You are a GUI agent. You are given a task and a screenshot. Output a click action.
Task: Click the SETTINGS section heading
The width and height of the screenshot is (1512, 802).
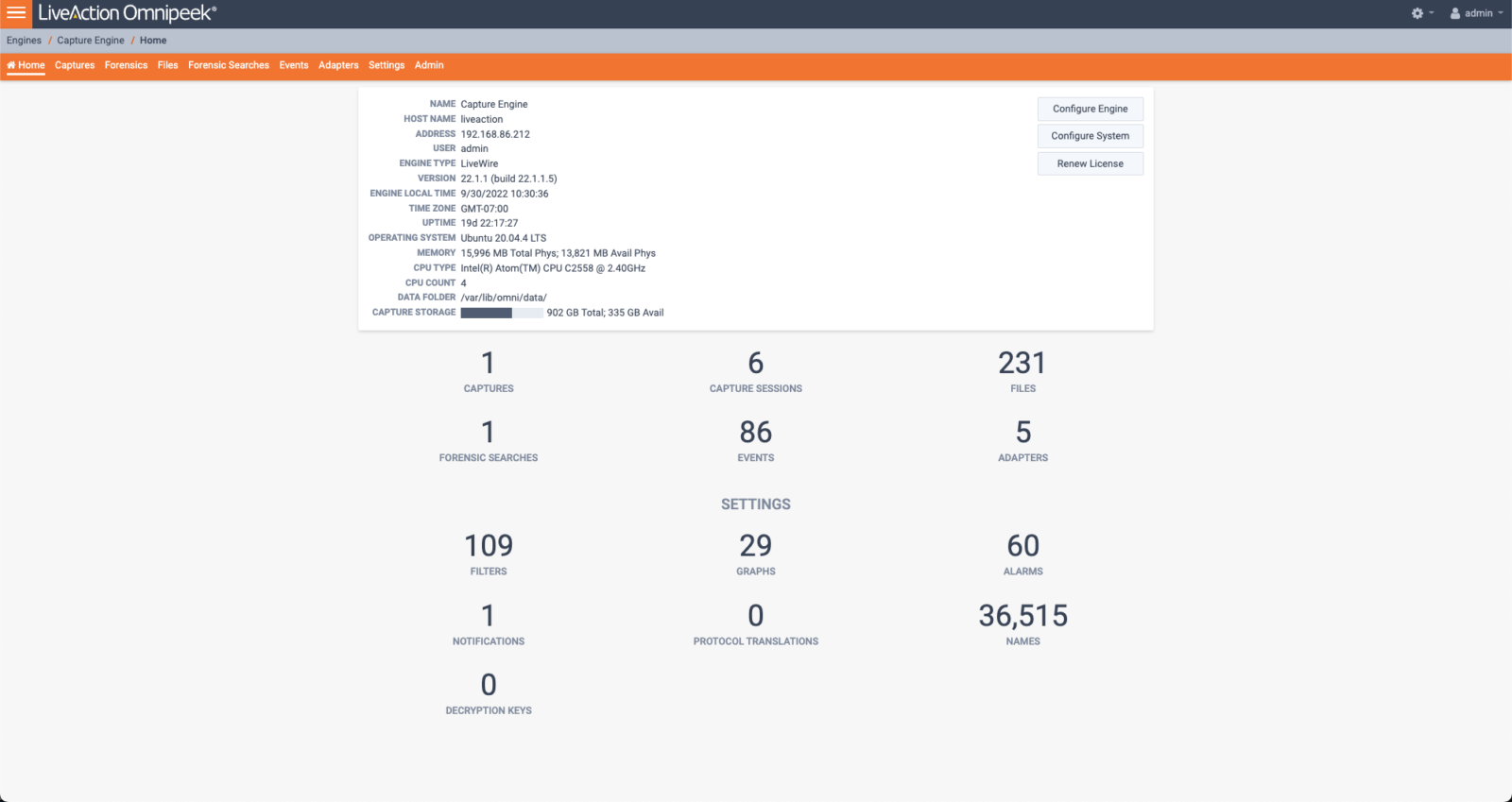point(756,504)
